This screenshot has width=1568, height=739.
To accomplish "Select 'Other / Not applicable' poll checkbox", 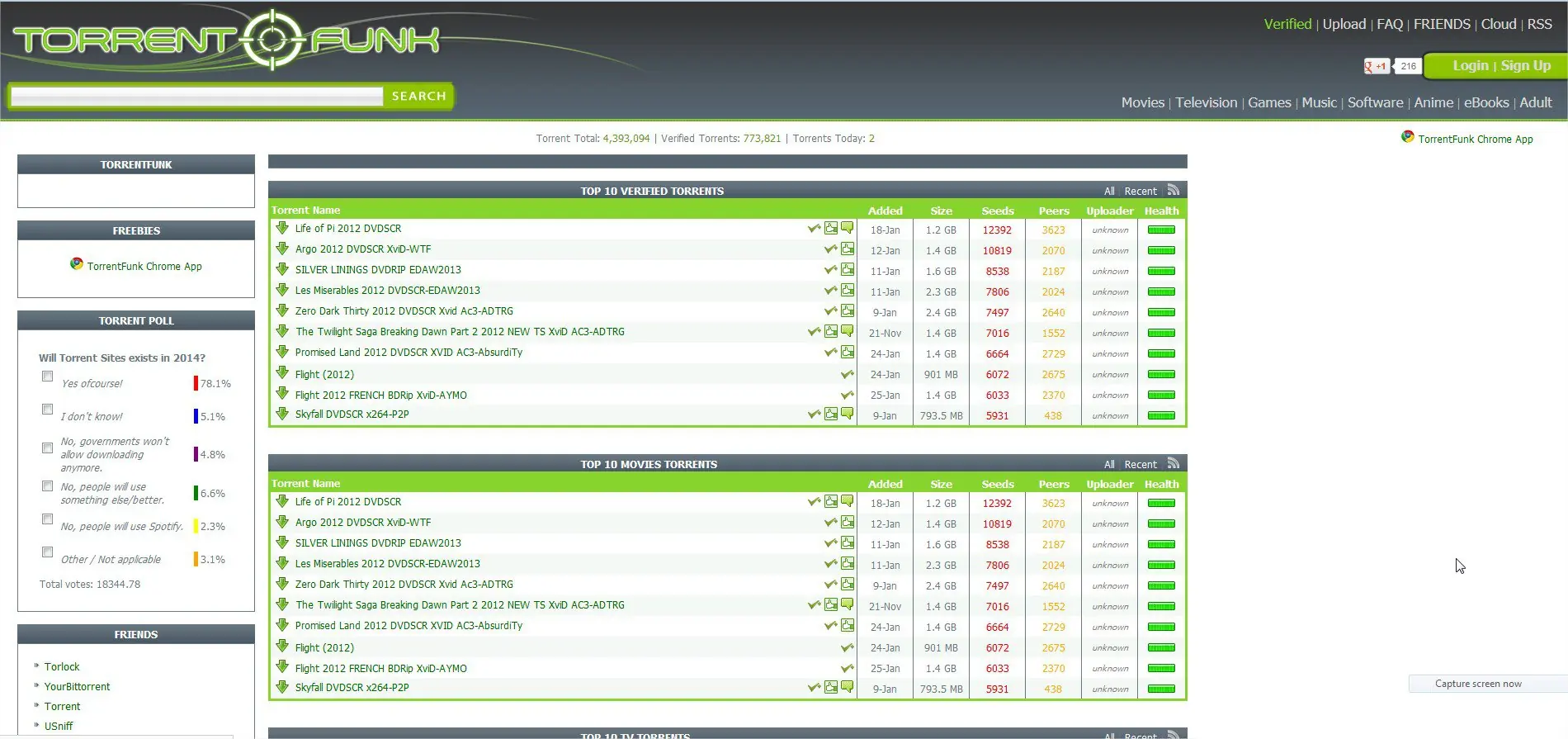I will [48, 552].
